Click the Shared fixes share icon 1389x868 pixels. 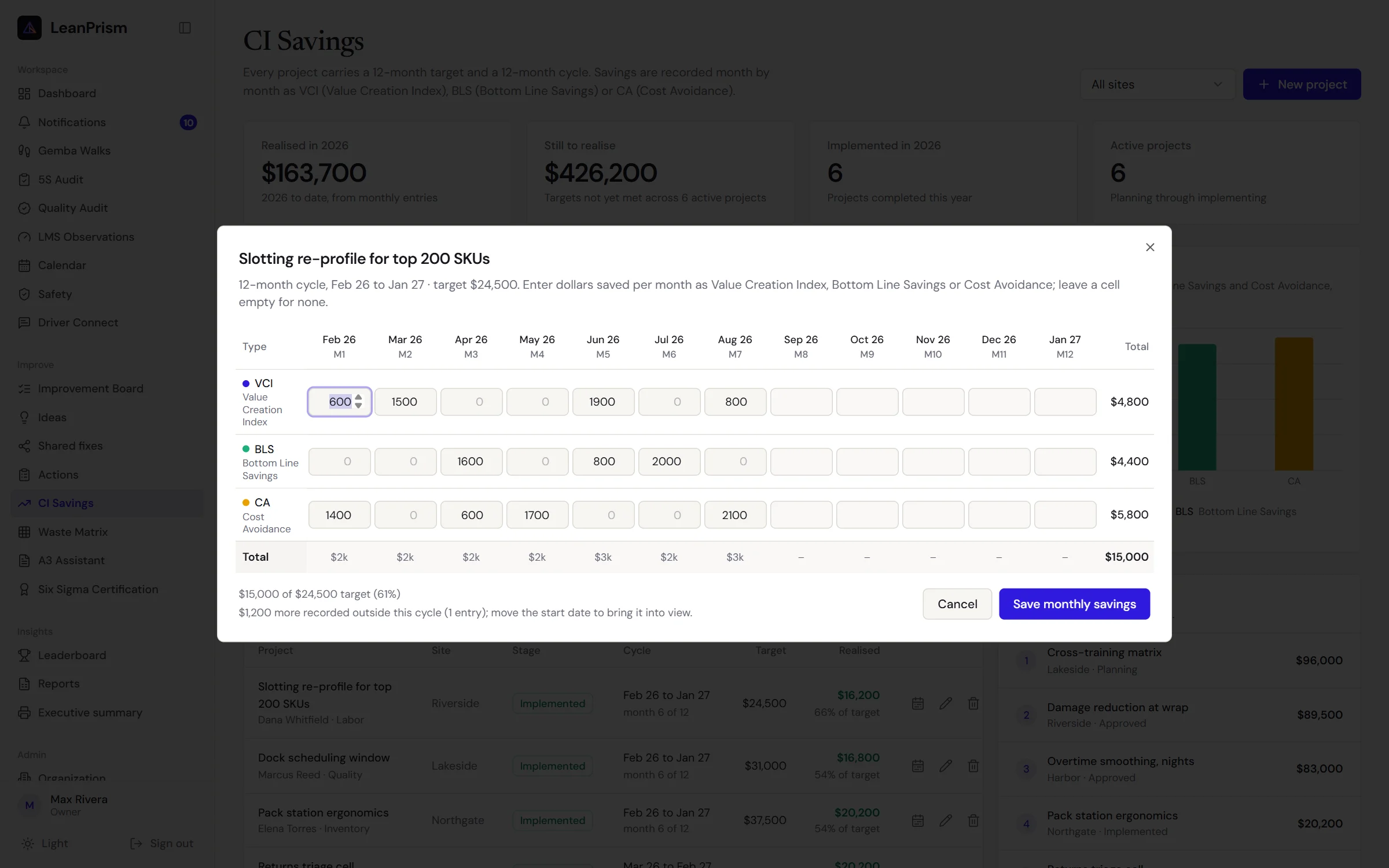24,446
